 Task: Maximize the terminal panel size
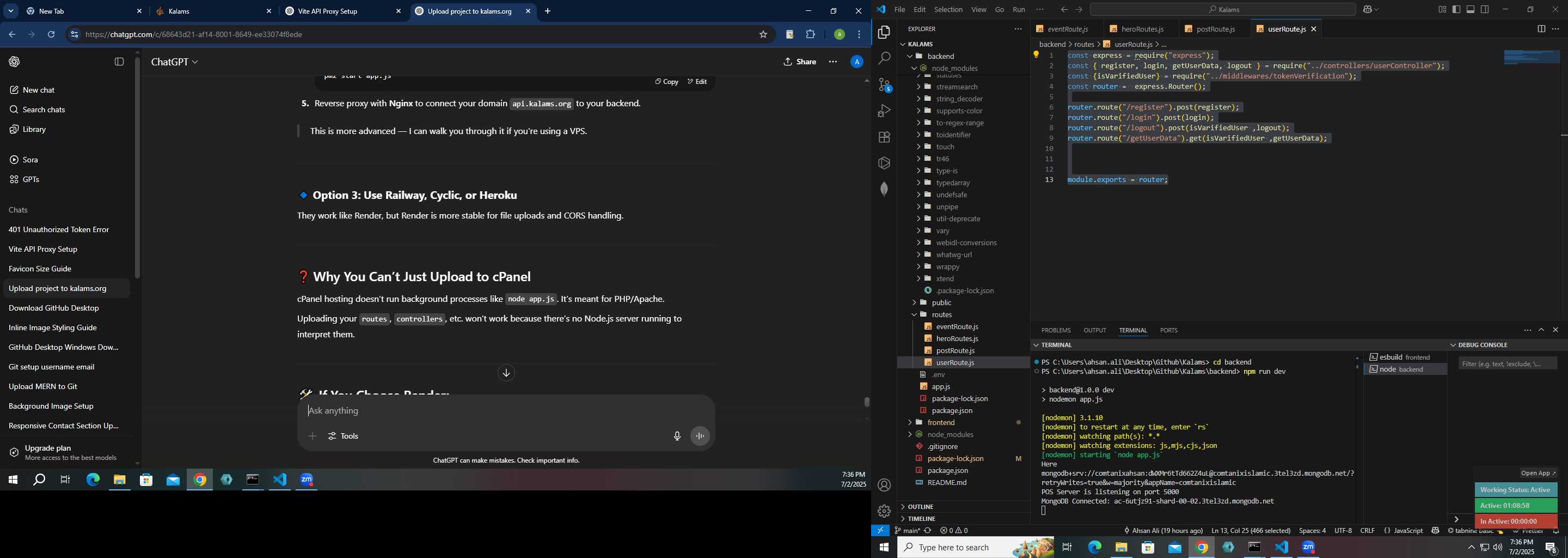tap(1541, 330)
